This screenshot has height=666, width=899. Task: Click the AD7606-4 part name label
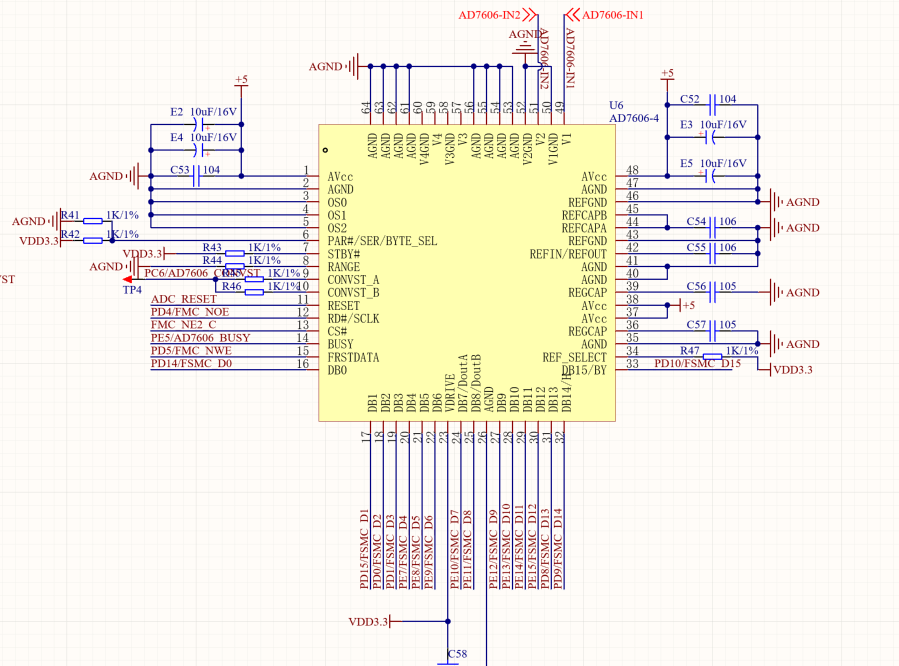click(x=634, y=118)
